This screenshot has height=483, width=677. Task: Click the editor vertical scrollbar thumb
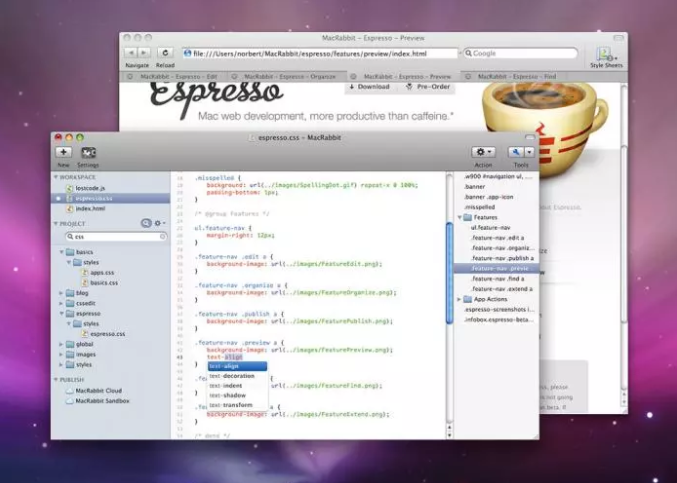(449, 273)
